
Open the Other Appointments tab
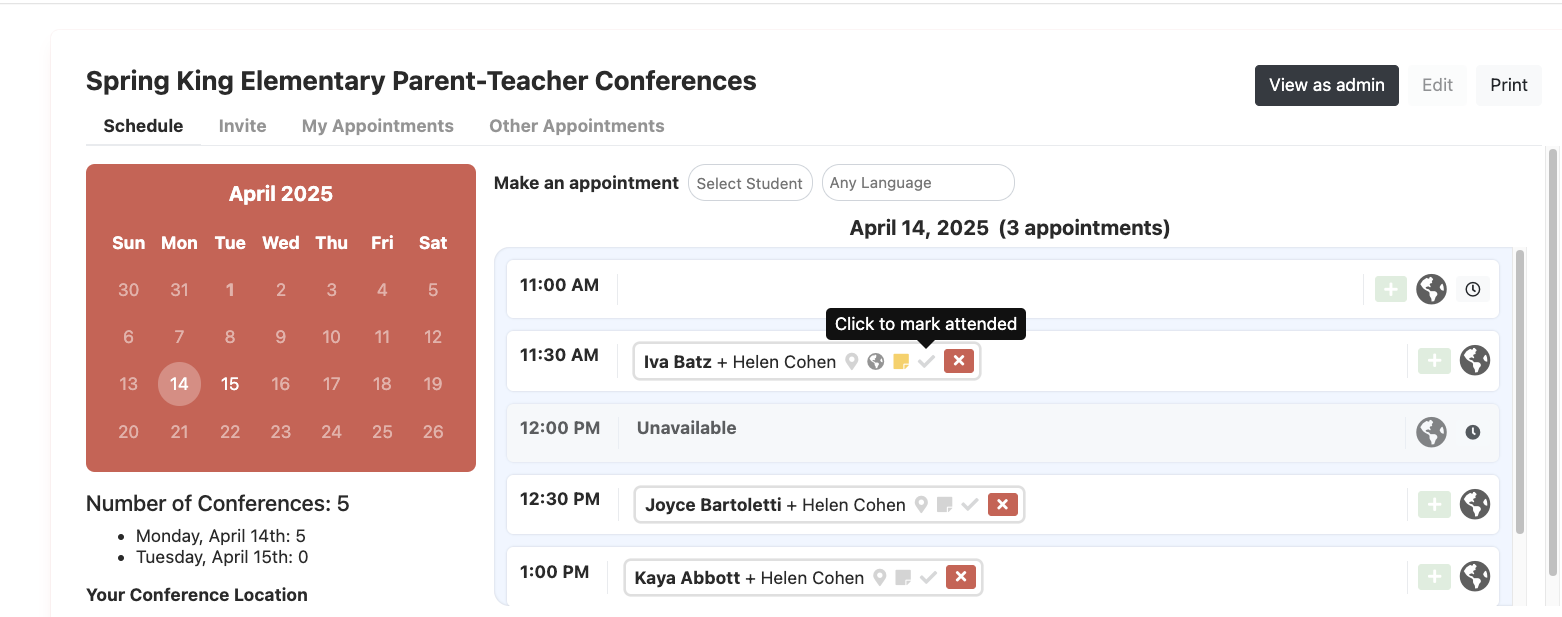[576, 126]
